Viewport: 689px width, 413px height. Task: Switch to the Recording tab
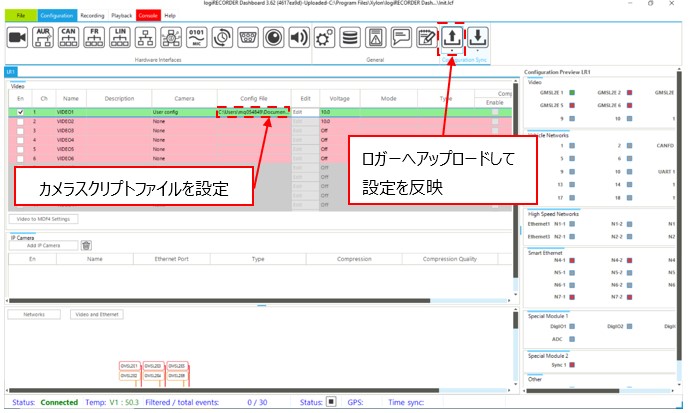point(93,16)
